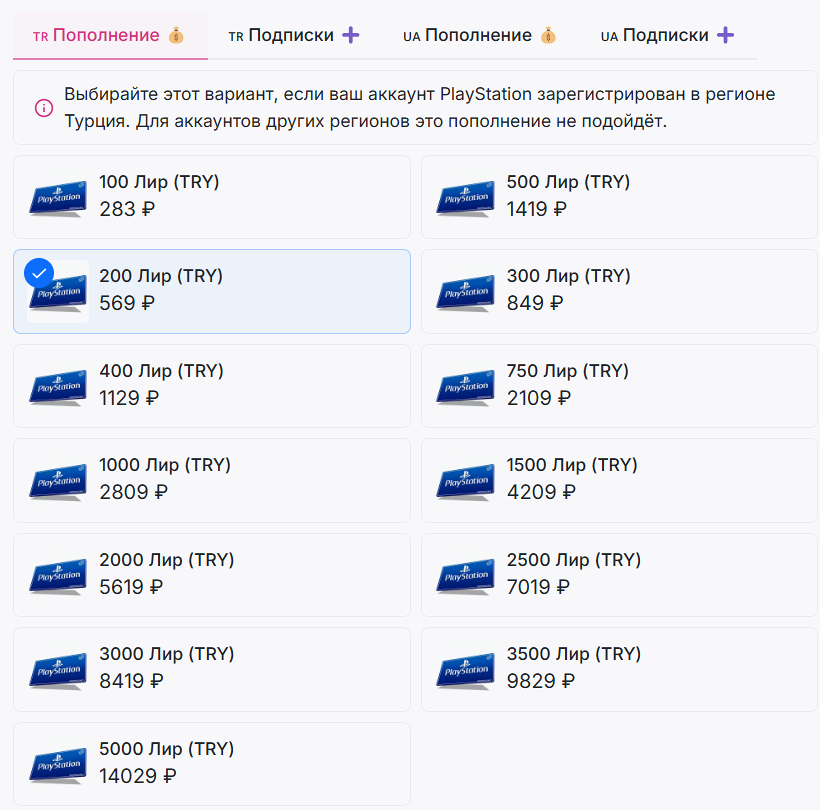Click PlayStation card image for 500 Лир

(x=465, y=198)
